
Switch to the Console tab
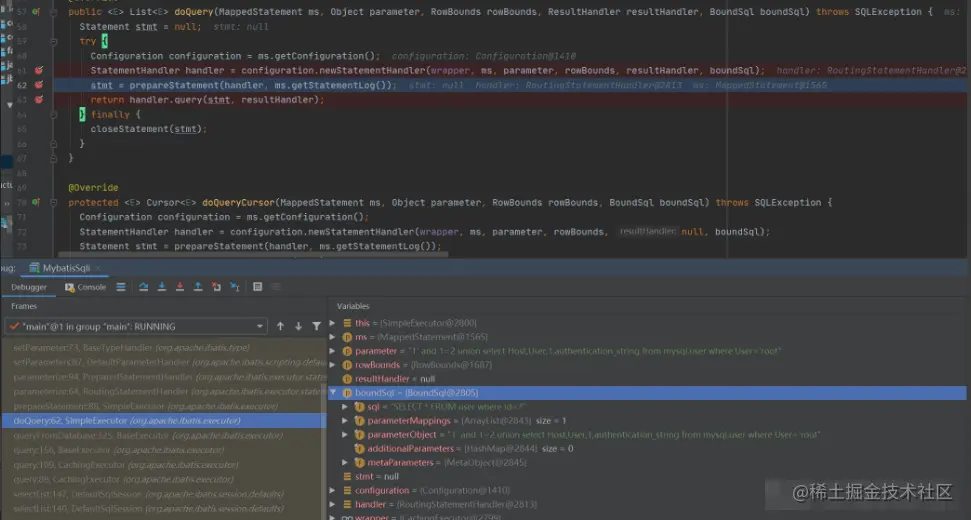click(85, 287)
